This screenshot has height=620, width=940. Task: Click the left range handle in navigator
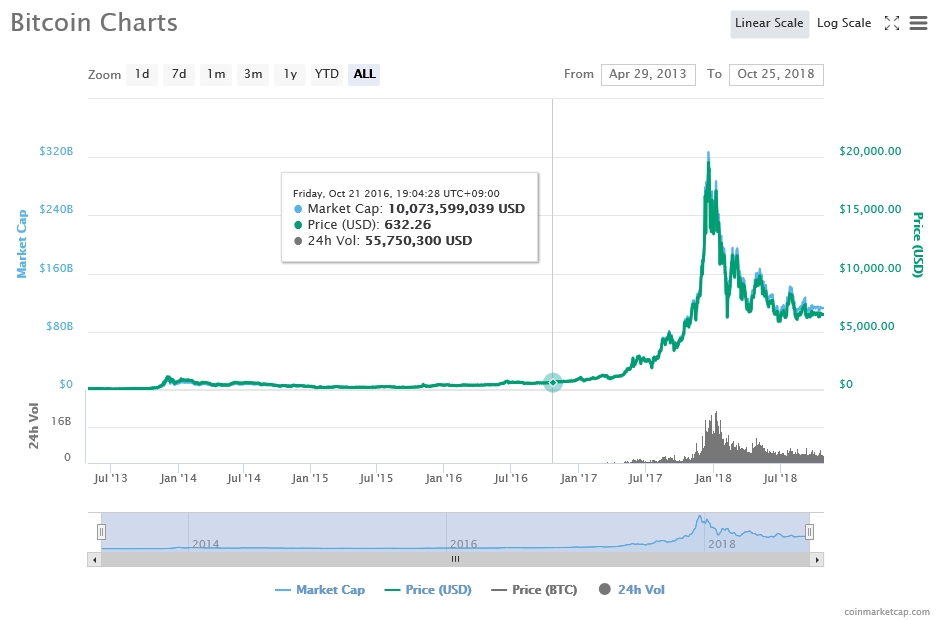101,532
